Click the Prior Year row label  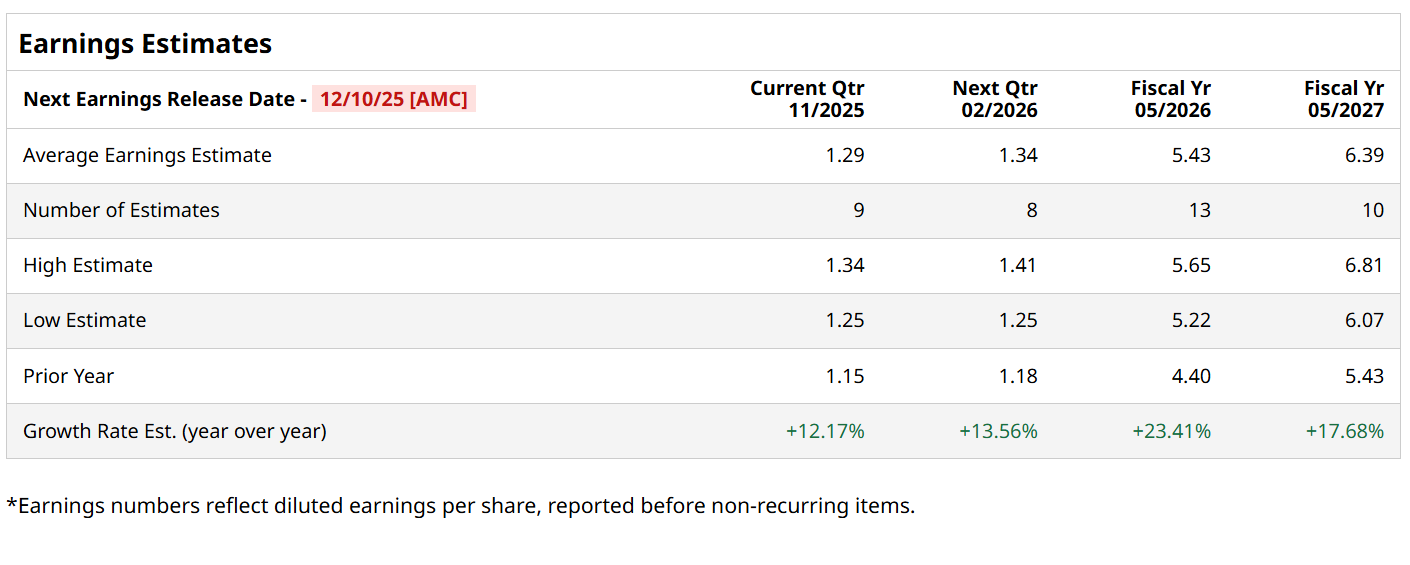68,376
